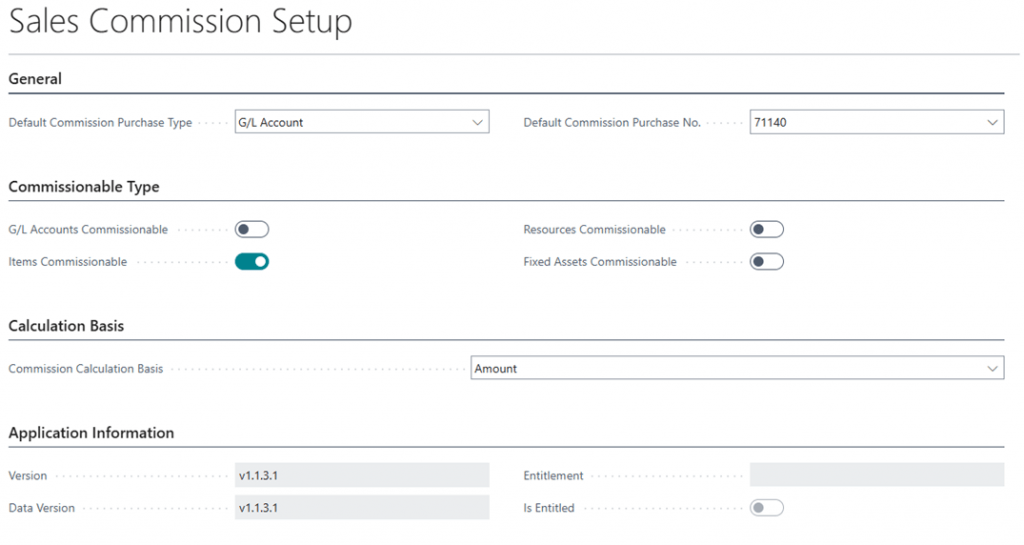The image size is (1024, 545).
Task: Click the Data Version value field
Action: [361, 508]
